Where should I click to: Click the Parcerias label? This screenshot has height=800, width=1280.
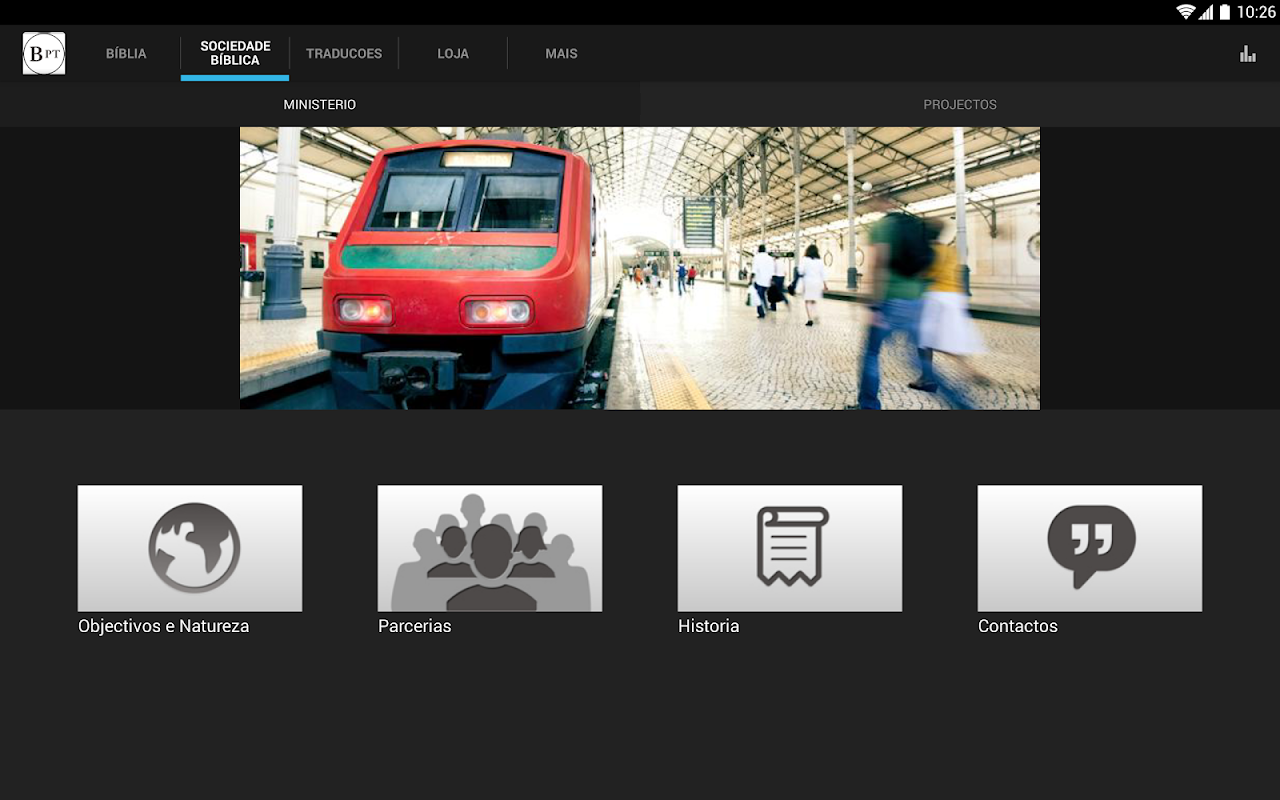[415, 627]
